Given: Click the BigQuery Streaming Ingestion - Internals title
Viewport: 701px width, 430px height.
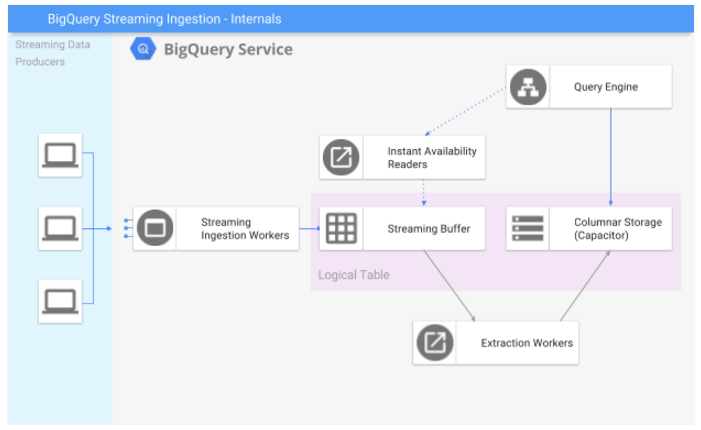Looking at the screenshot, I should tap(165, 19).
